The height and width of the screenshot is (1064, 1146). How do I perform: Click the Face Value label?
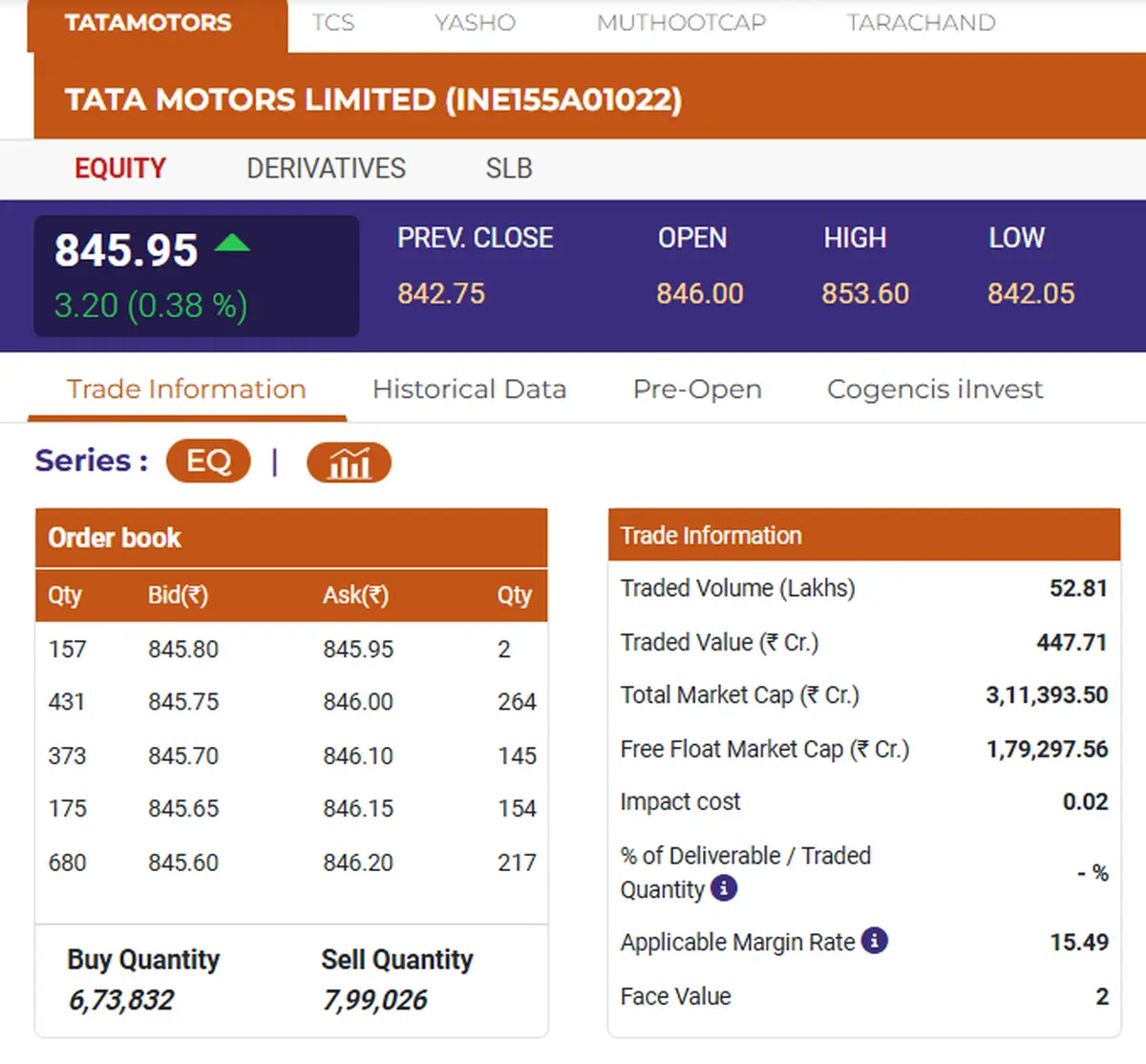[675, 997]
